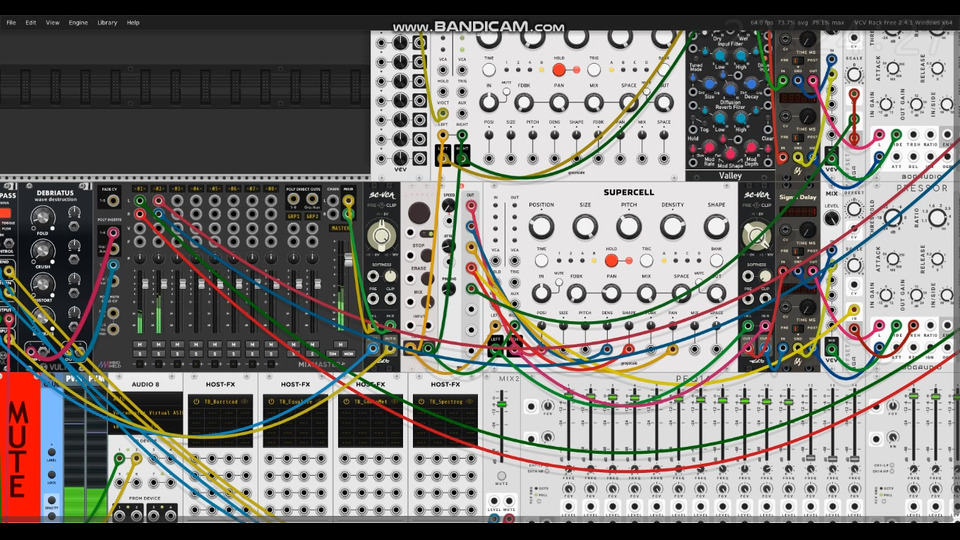This screenshot has width=960, height=540.
Task: Toggle the red HOLD button on upper Supercell
Action: tap(558, 70)
